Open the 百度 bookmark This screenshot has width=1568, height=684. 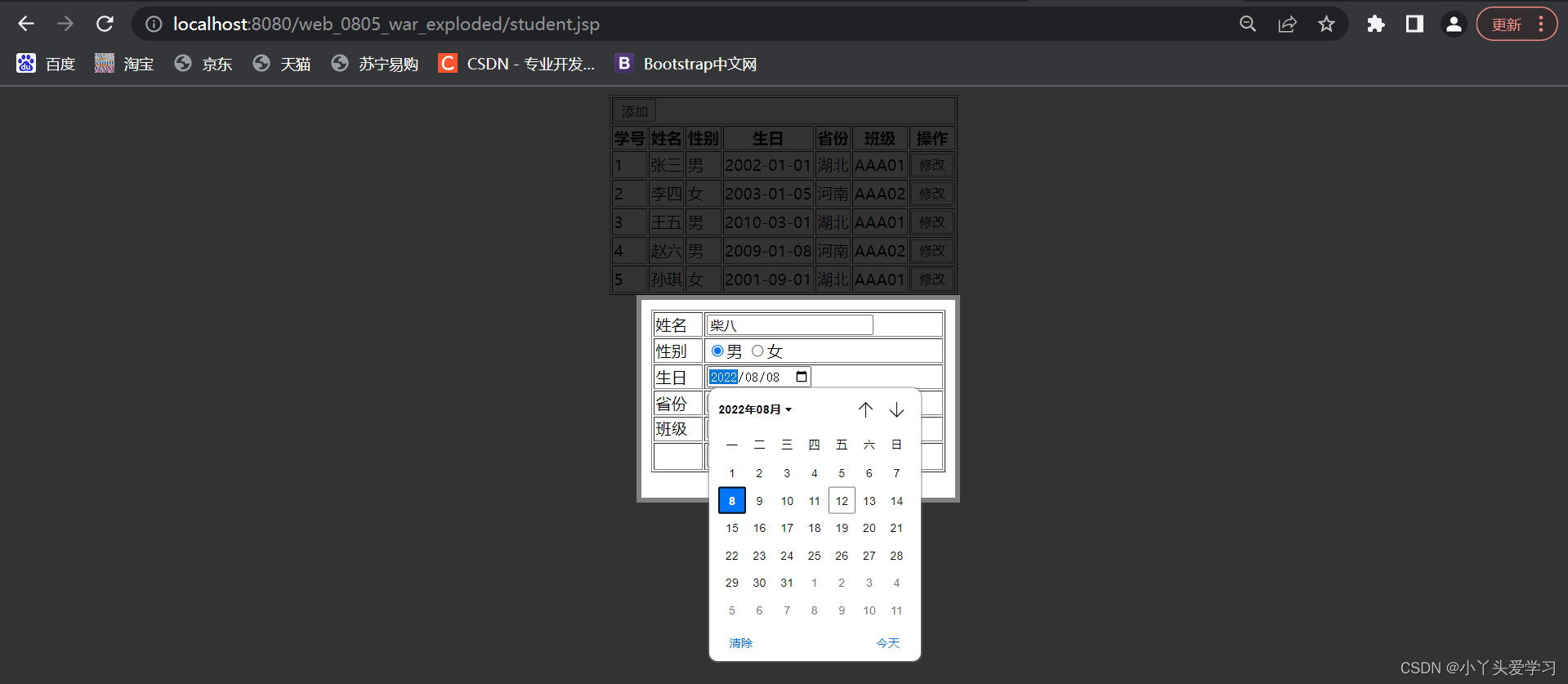[x=46, y=64]
